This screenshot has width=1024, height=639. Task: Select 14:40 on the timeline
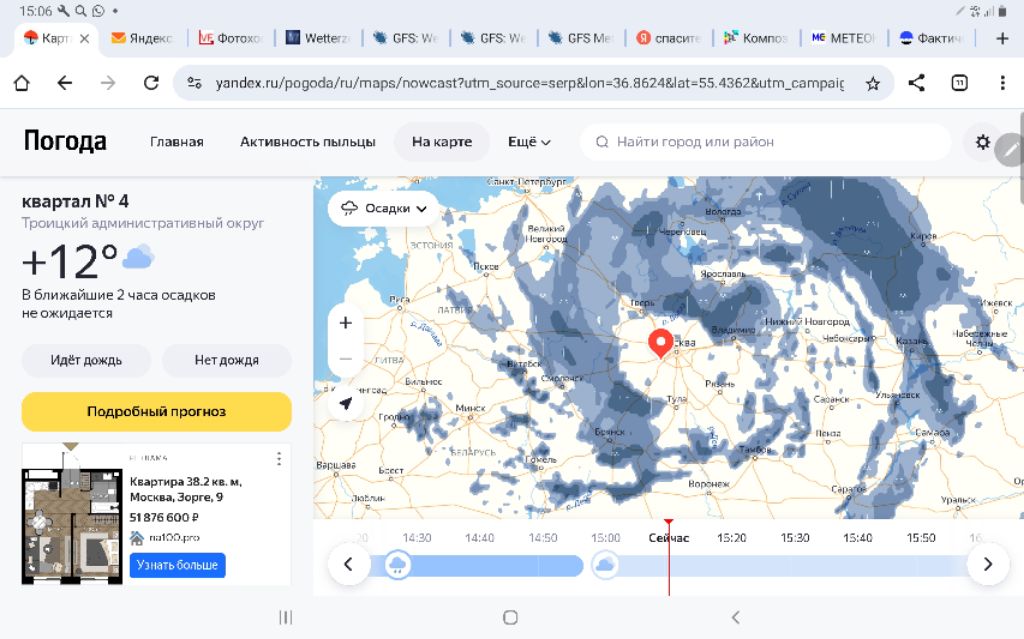pyautogui.click(x=479, y=538)
